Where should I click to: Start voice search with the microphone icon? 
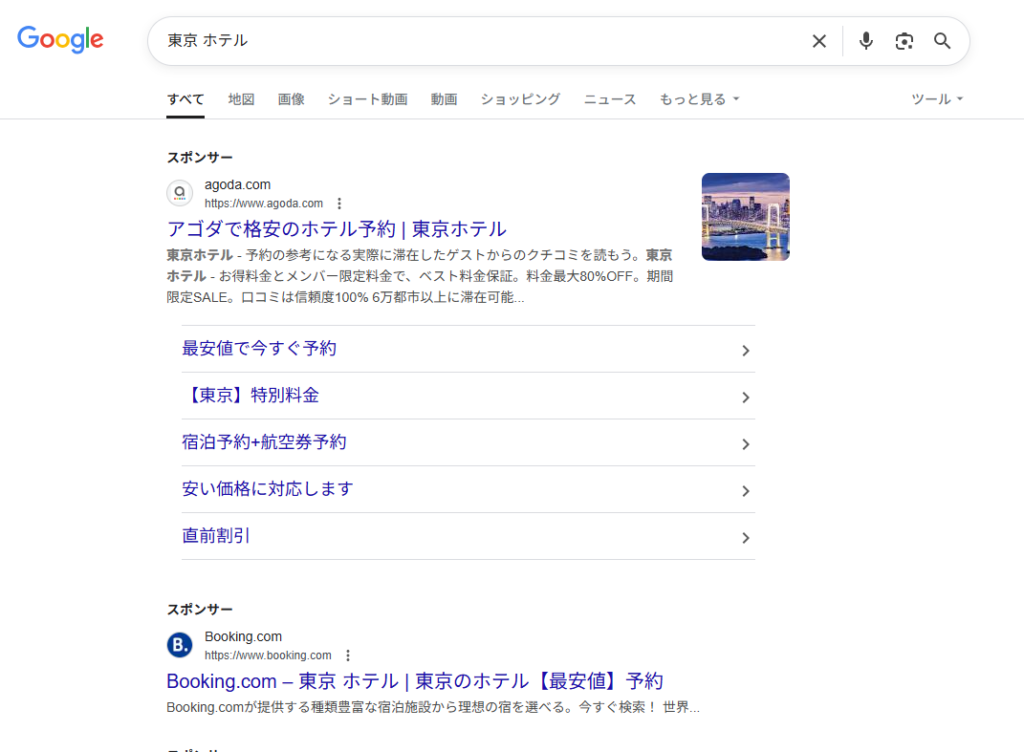coord(866,41)
